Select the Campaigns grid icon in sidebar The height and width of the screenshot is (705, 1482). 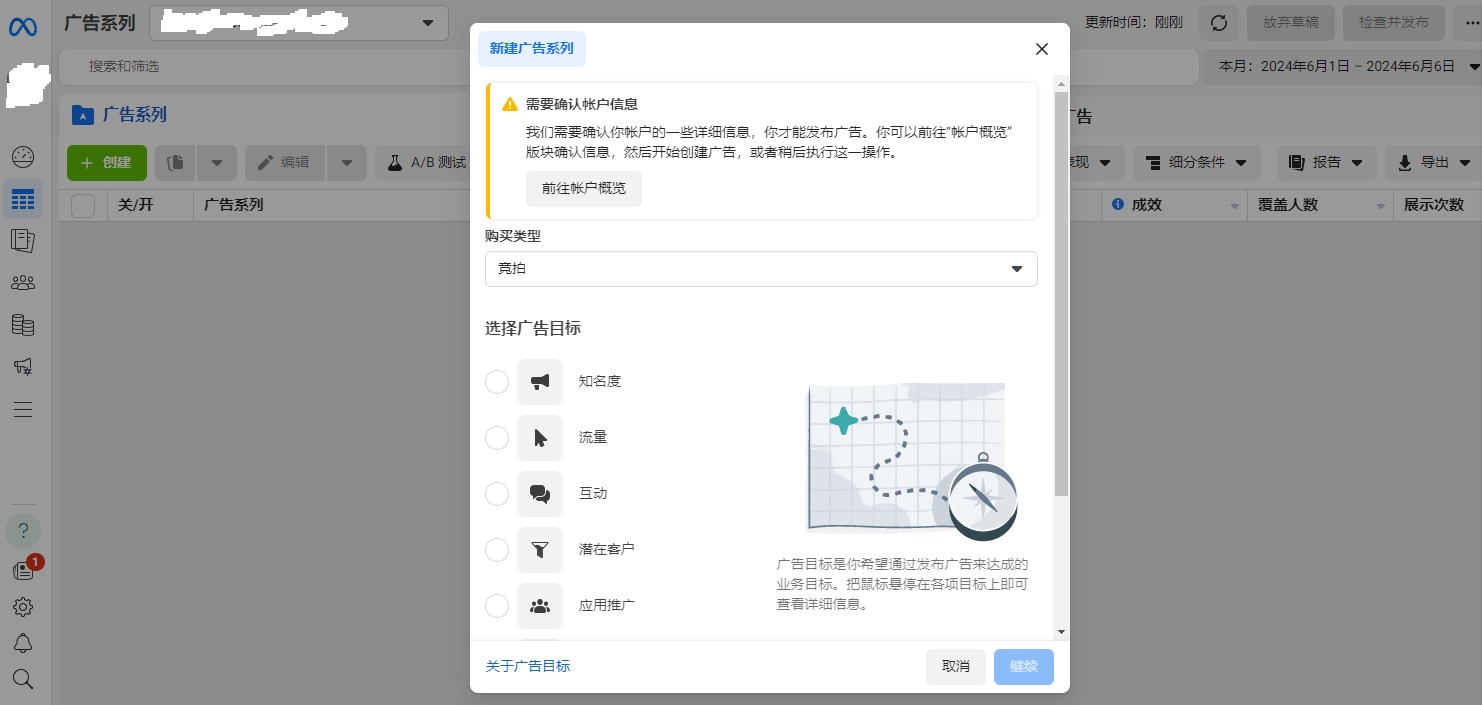pos(23,199)
